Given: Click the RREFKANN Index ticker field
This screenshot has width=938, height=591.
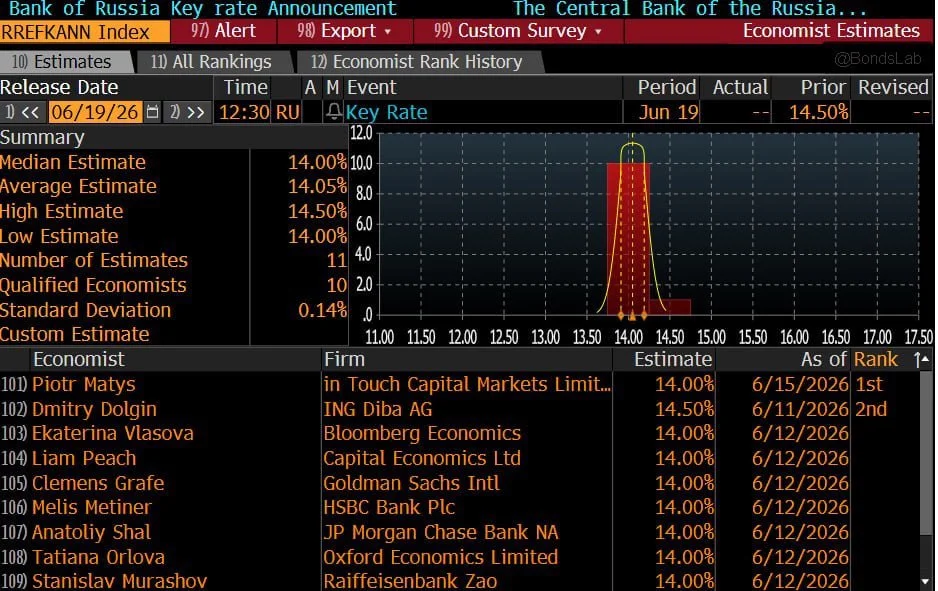Looking at the screenshot, I should [84, 32].
